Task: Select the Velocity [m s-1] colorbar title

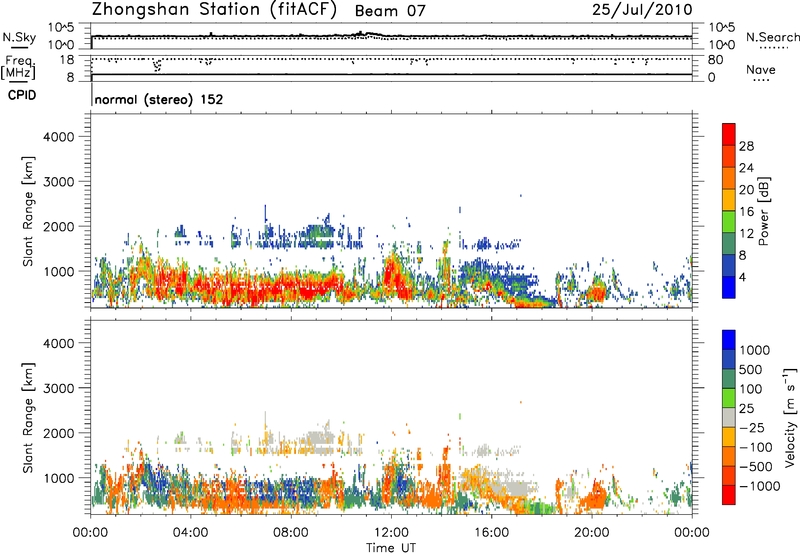Action: 790,417
